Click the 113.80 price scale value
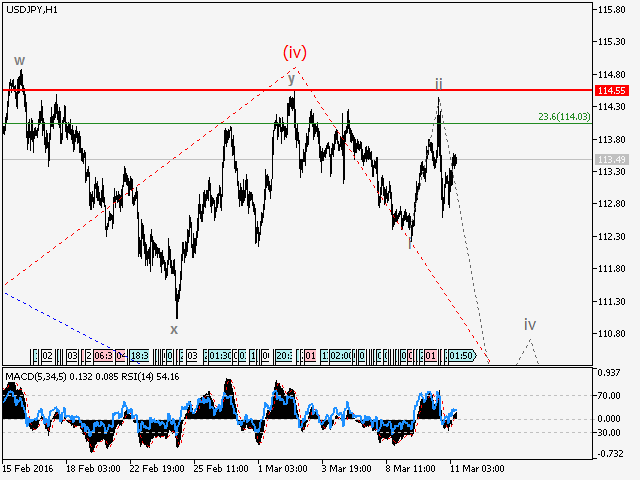 [611, 140]
